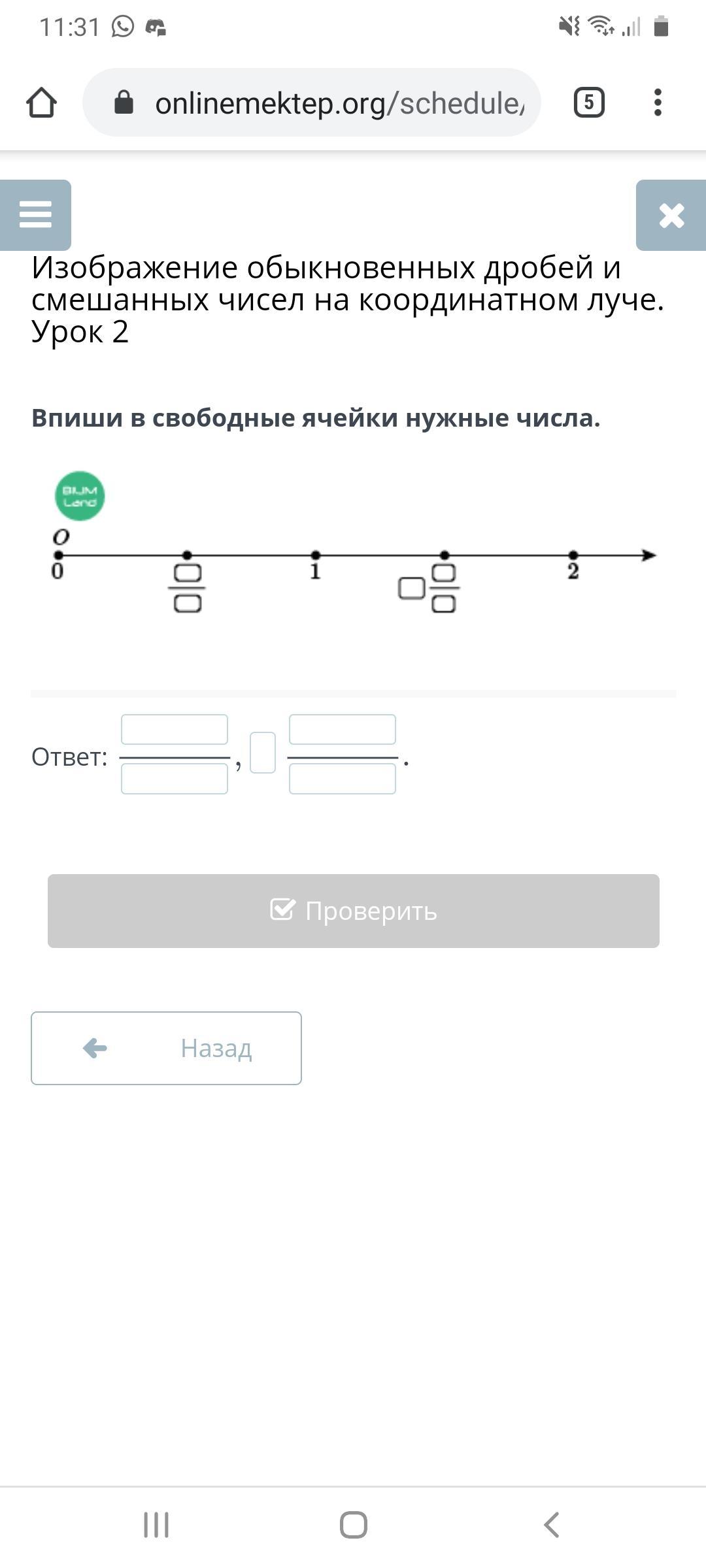Tap the browser home icon
Screen dimensions: 706x1568
(41, 103)
